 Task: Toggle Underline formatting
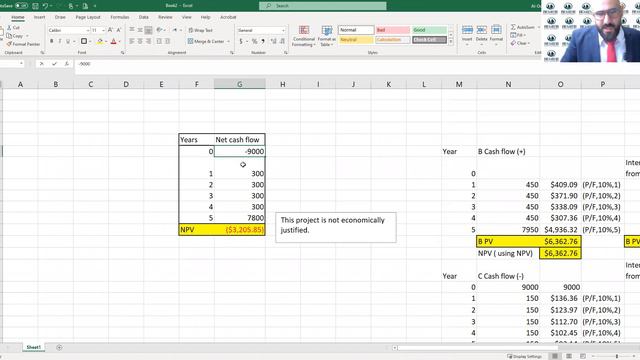tap(68, 41)
